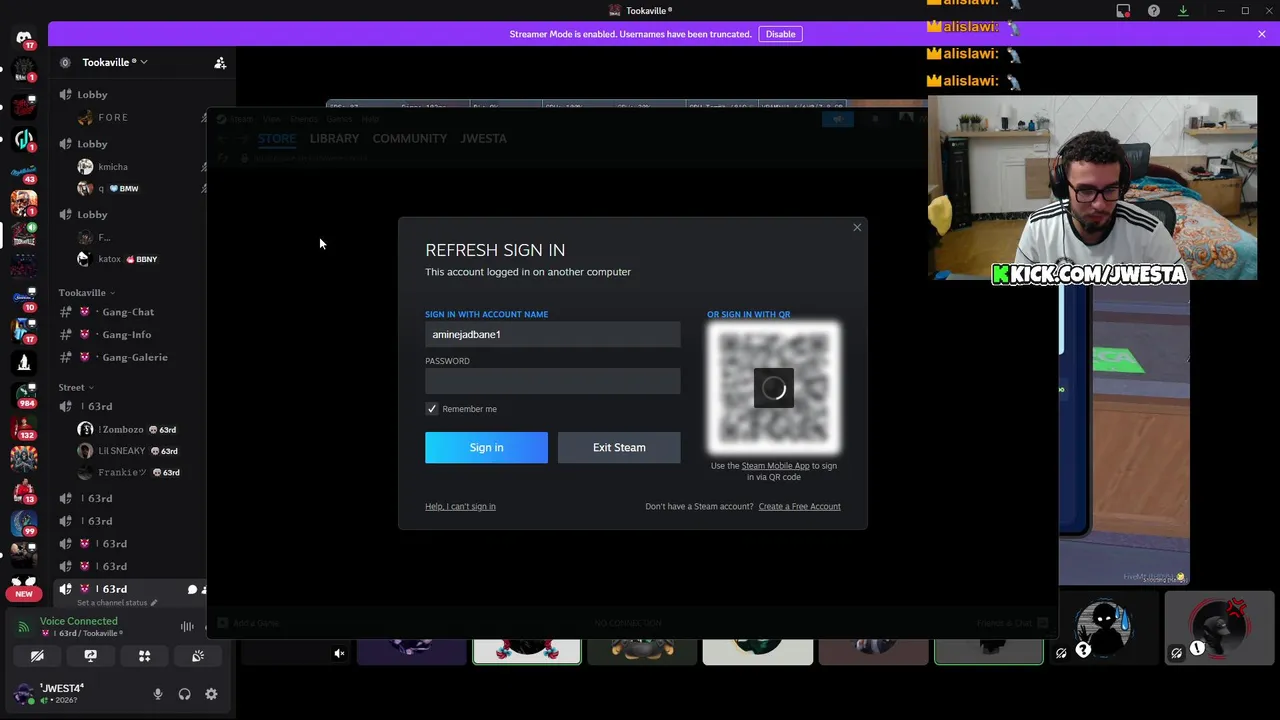This screenshot has height=720, width=1280.
Task: Click the QR code sign-in image
Action: point(774,388)
